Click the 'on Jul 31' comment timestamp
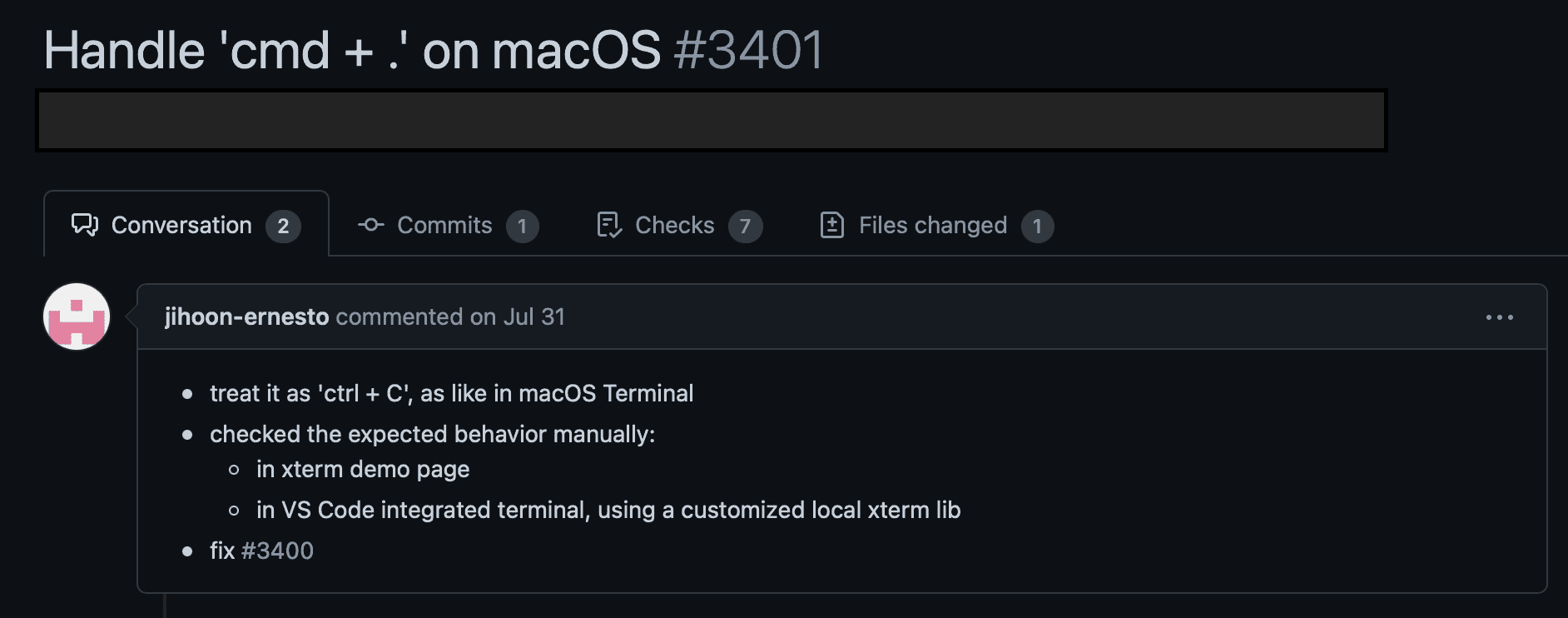 (518, 316)
